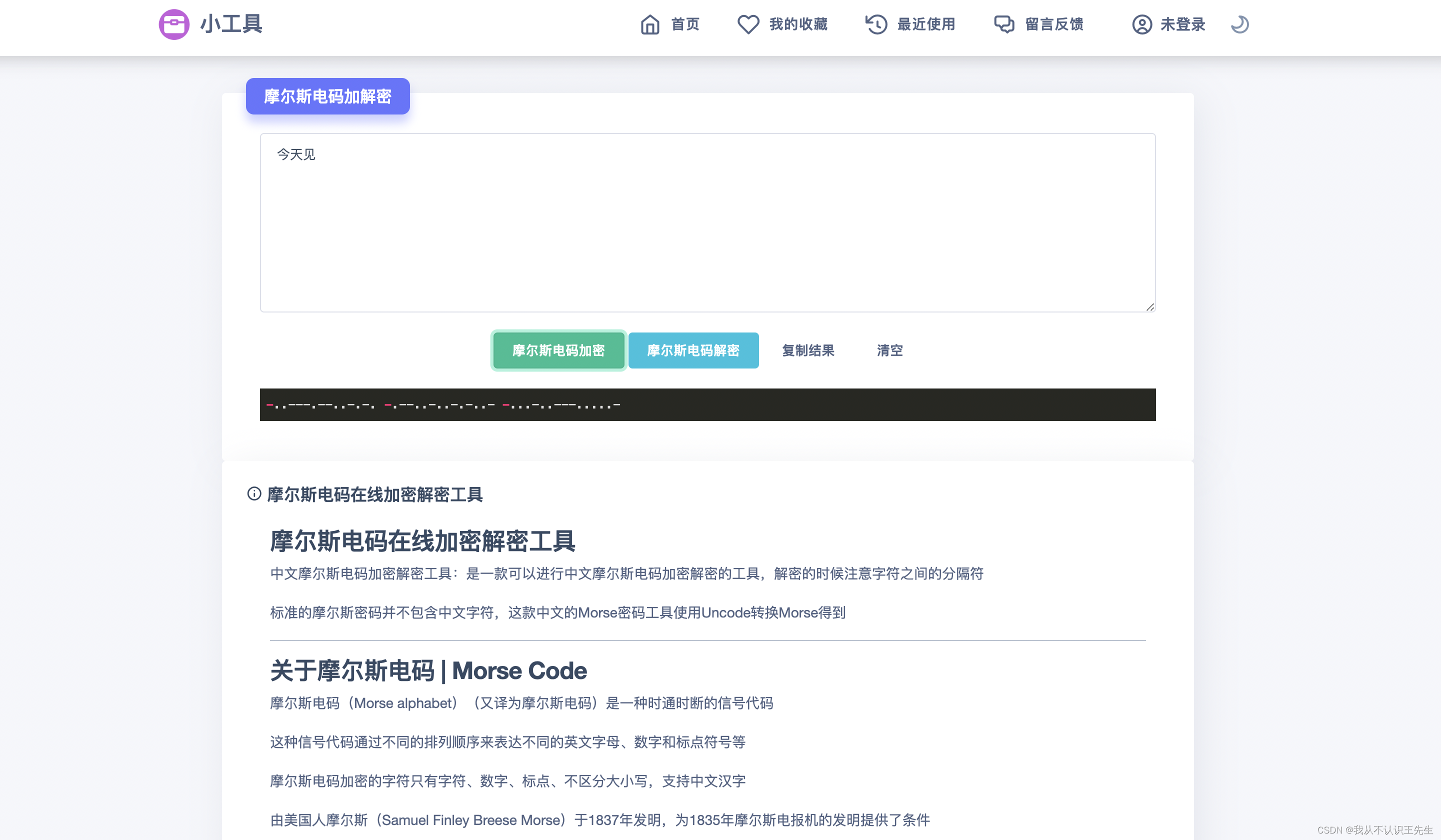
Task: Click inside the text area containing 今天见
Action: pyautogui.click(x=707, y=223)
